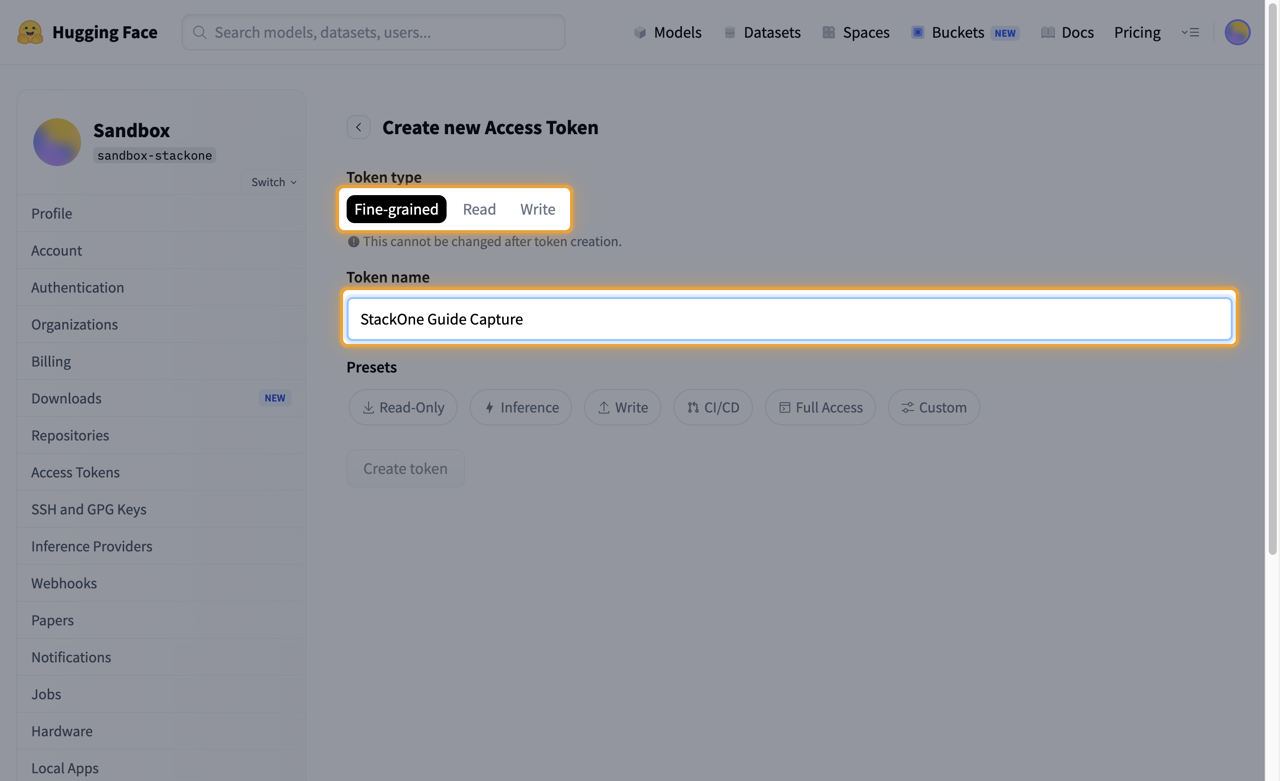This screenshot has width=1280, height=781.
Task: Open Jobs in sidebar
Action: coord(161,694)
